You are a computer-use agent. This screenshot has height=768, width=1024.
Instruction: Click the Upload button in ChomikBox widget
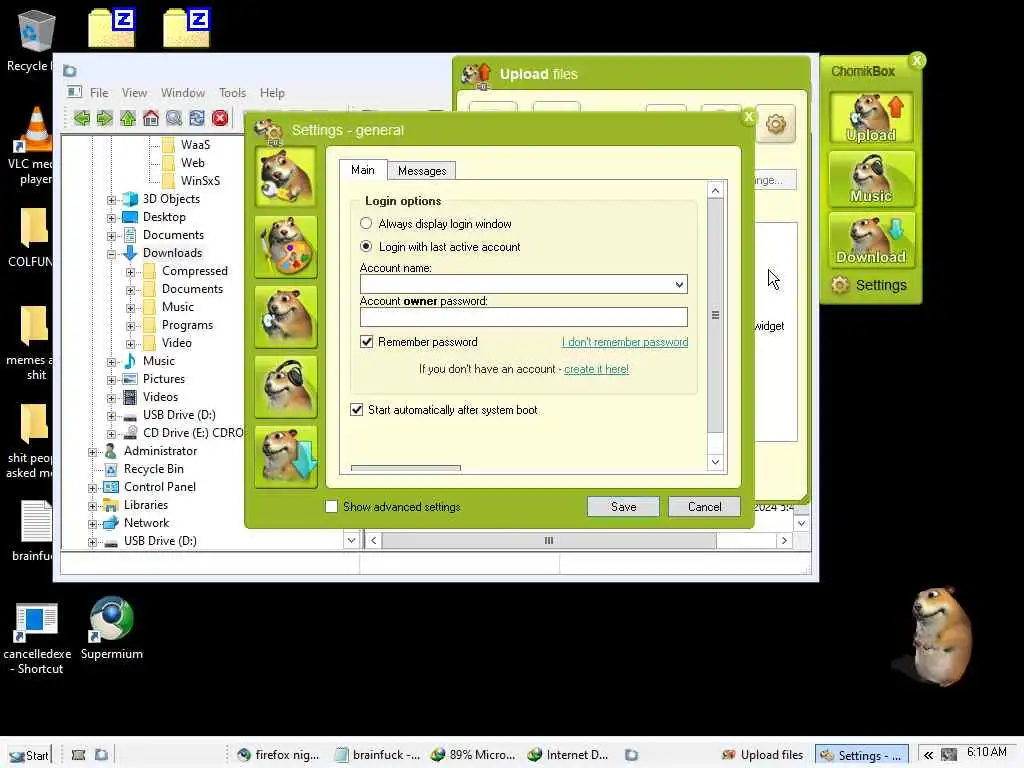pyautogui.click(x=871, y=118)
